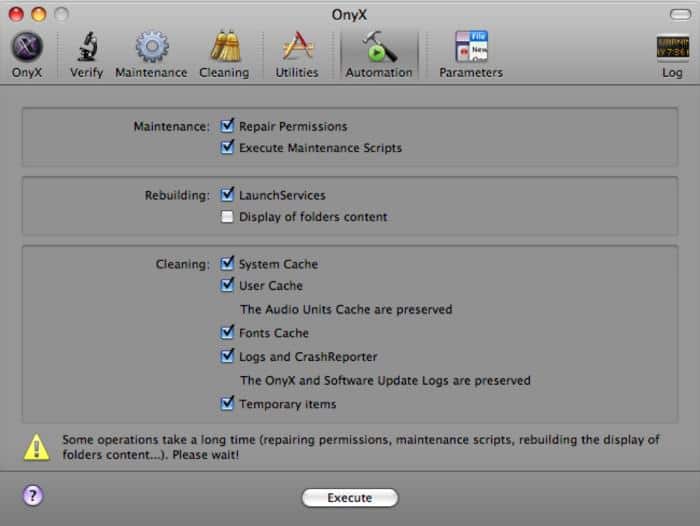Open the Utilities toolbar icon

click(297, 48)
